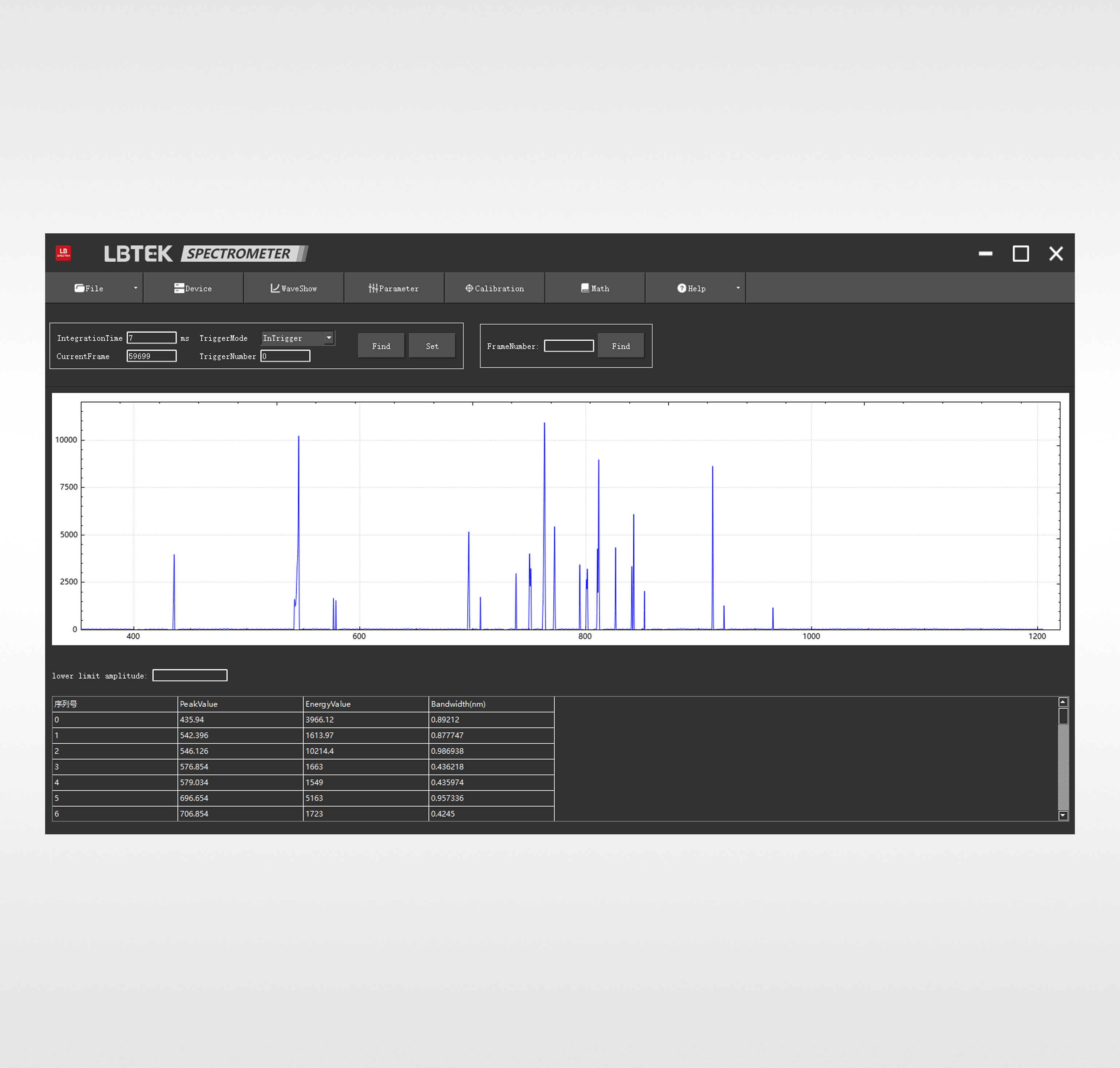Click the FrameNumber input box
Image resolution: width=1120 pixels, height=1068 pixels.
point(568,346)
